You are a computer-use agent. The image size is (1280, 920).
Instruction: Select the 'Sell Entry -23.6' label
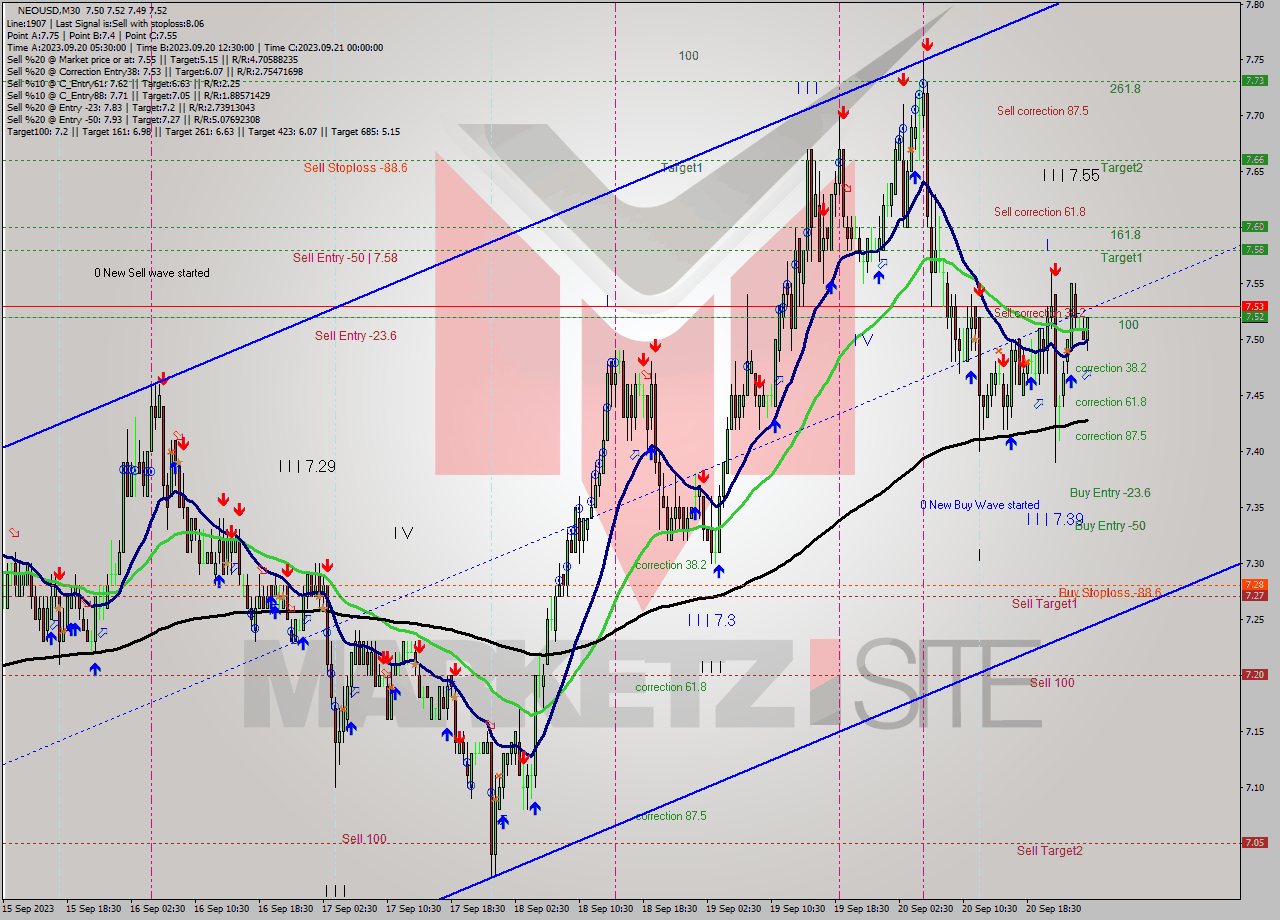tap(355, 336)
